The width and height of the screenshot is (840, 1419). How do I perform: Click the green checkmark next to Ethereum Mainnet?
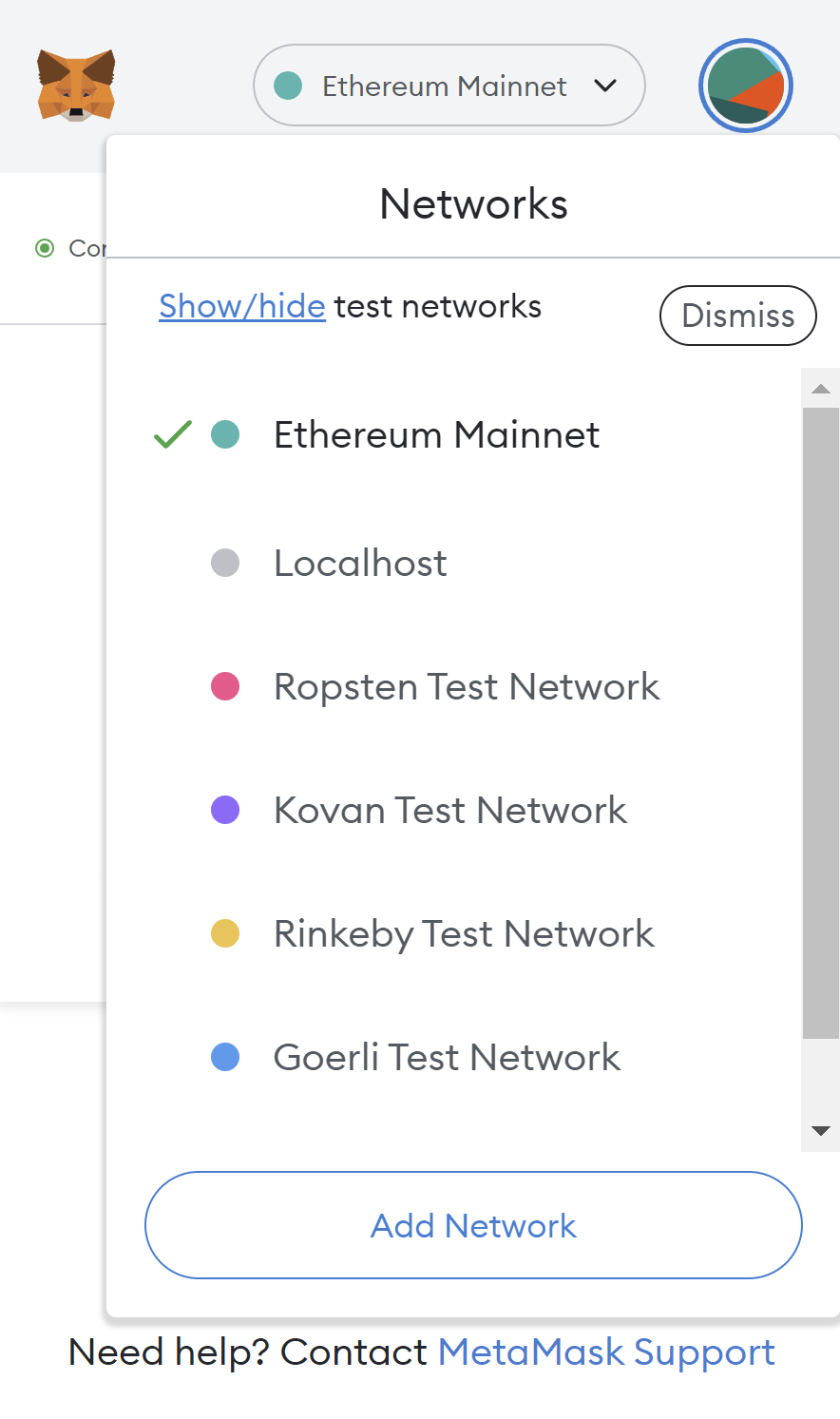point(173,434)
